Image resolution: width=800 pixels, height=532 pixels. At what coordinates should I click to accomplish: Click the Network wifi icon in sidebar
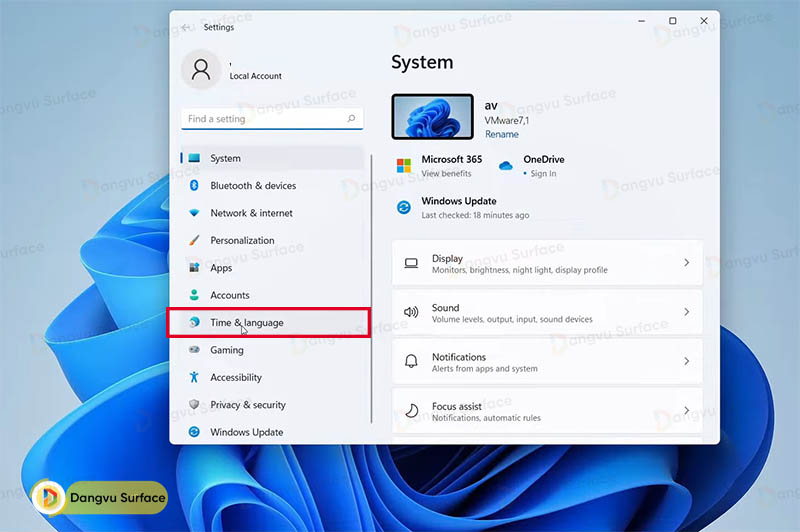tap(194, 213)
